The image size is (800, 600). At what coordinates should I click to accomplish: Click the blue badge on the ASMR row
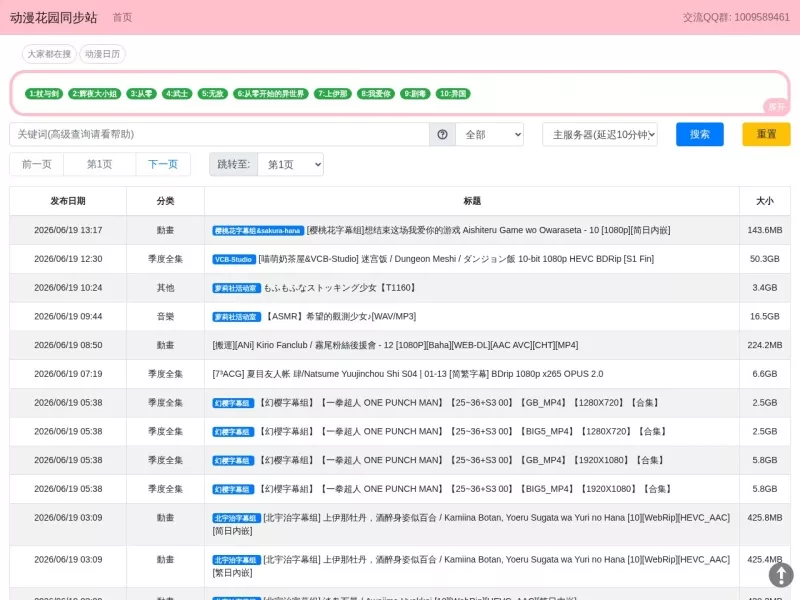236,317
